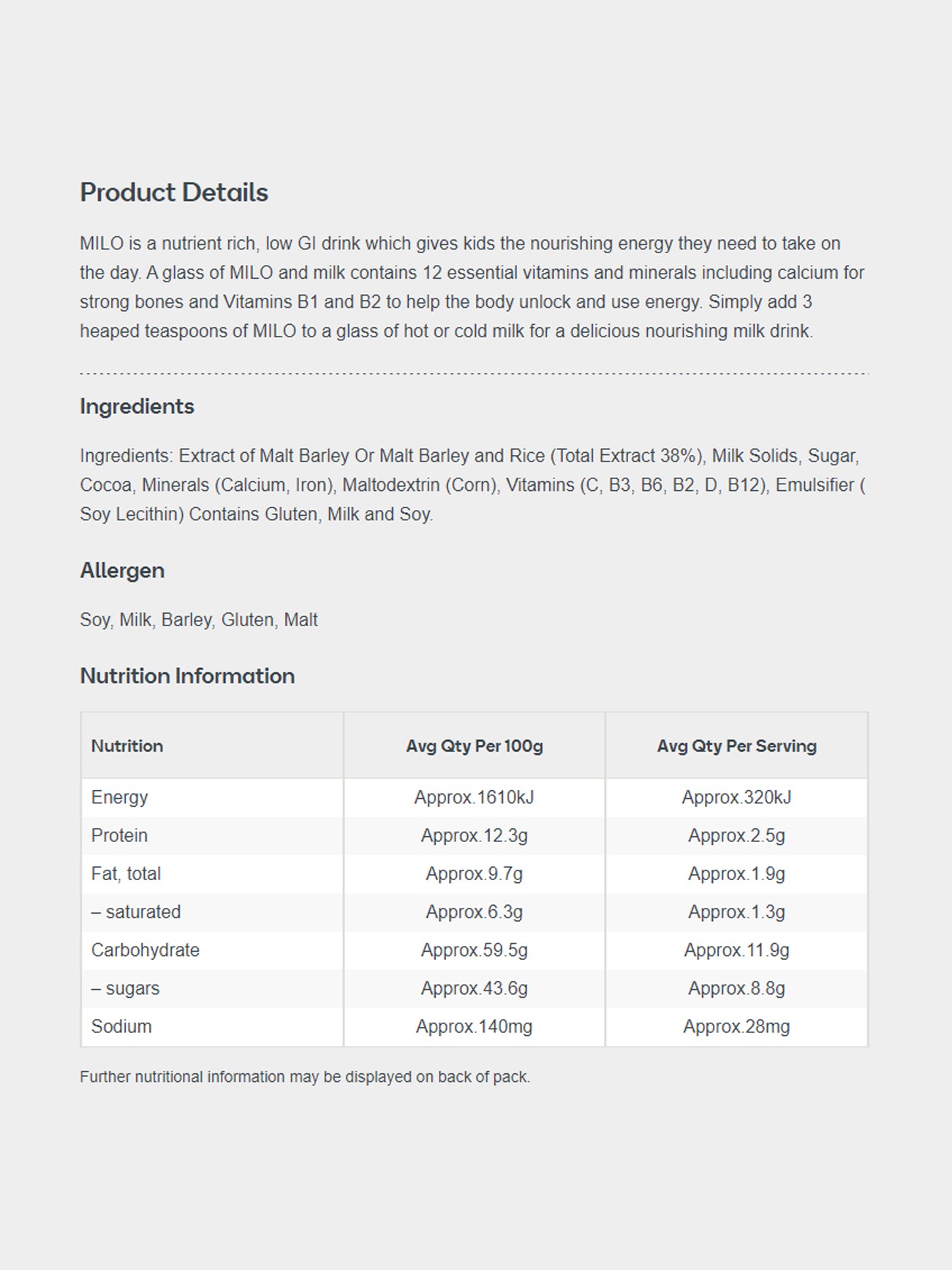Image resolution: width=952 pixels, height=1270 pixels.
Task: Click the Approx.1610kJ energy value
Action: point(474,797)
